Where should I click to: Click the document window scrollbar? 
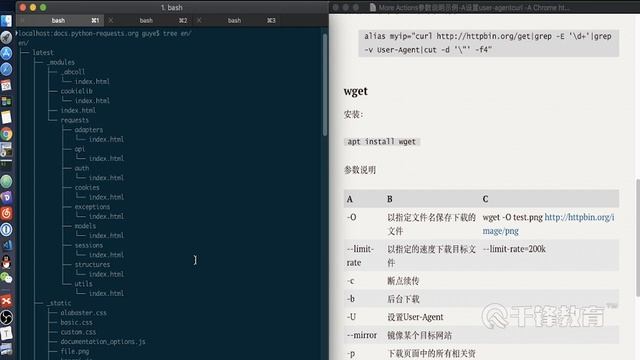[x=638, y=237]
